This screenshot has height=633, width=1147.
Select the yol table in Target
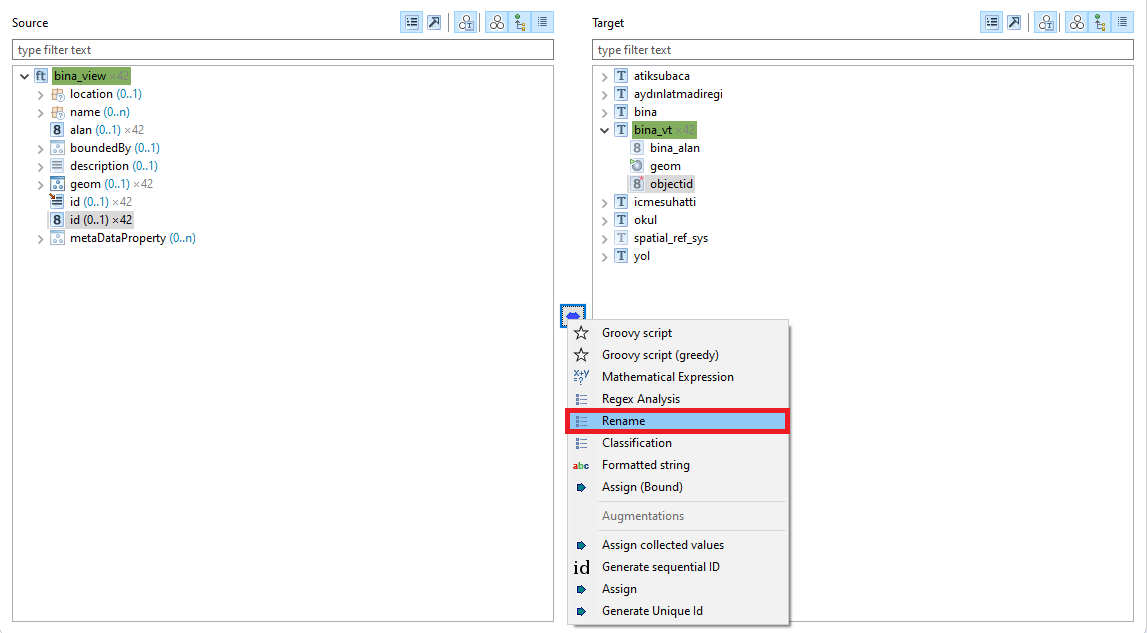tap(642, 256)
